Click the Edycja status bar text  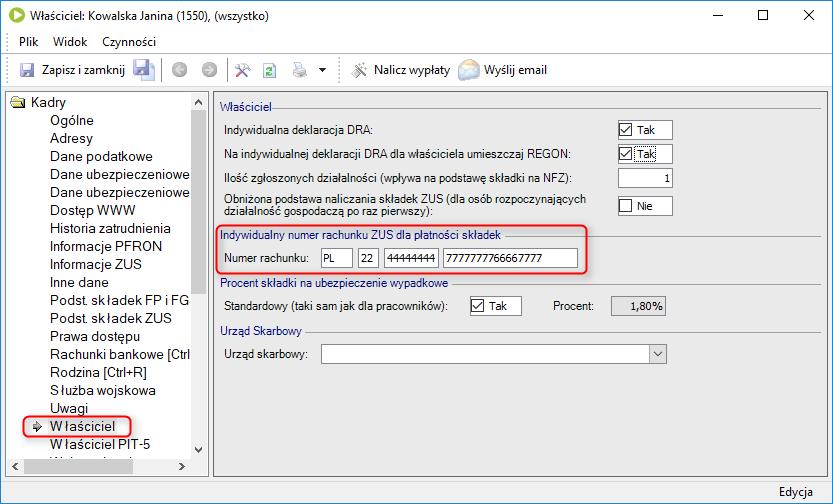click(x=795, y=492)
